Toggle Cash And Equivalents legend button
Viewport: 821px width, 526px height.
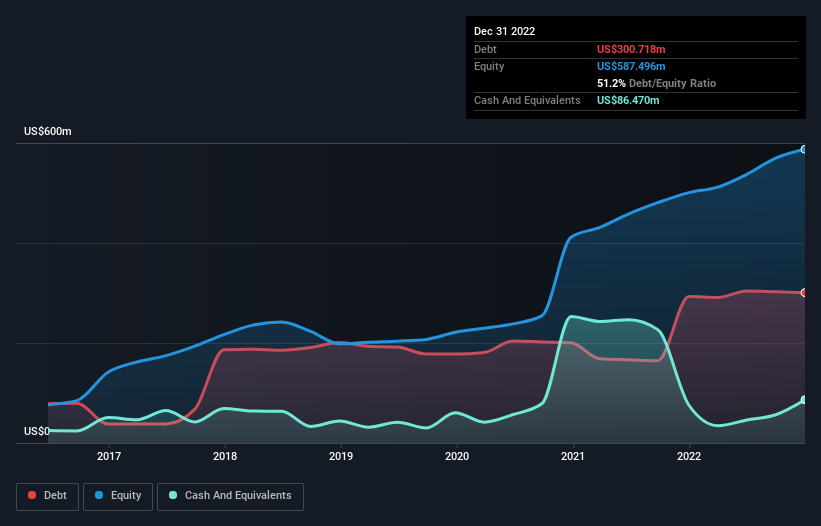230,496
